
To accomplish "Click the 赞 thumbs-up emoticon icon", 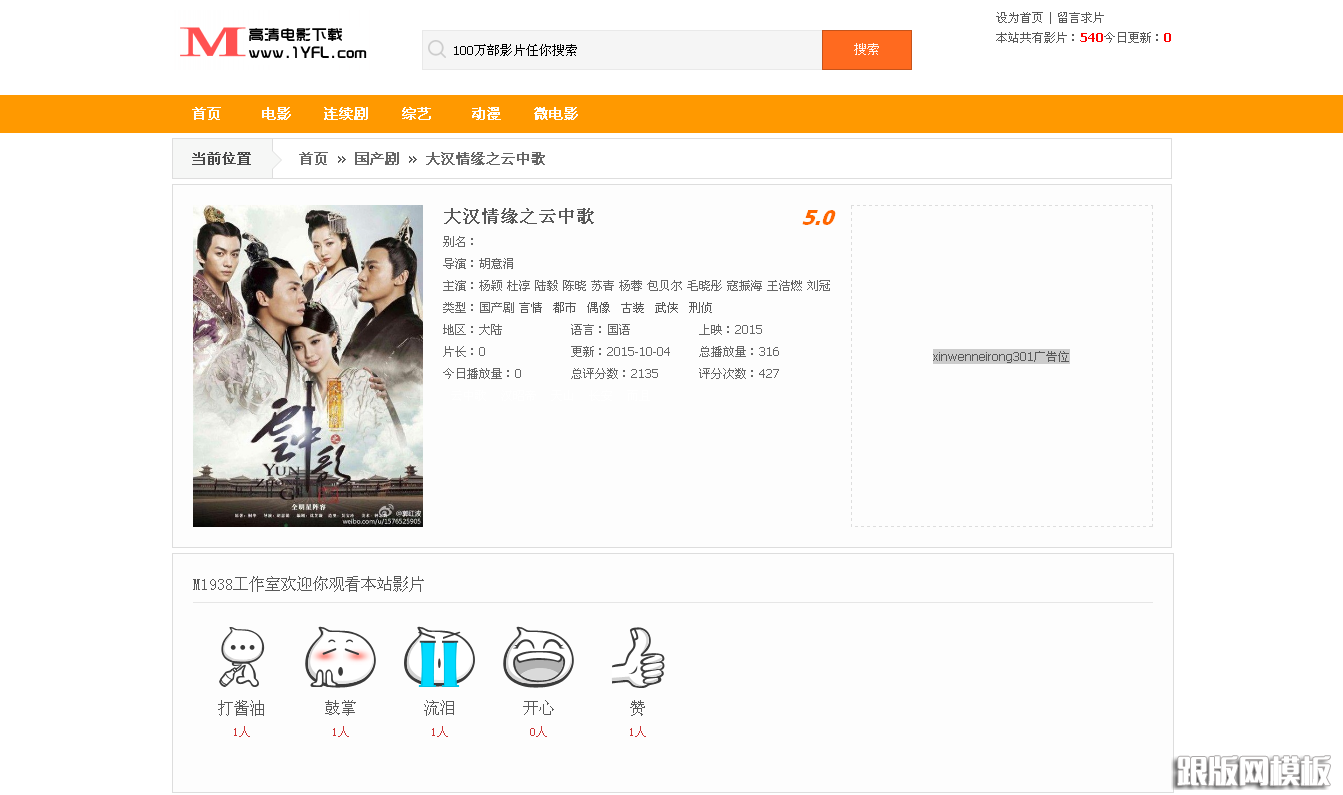I will click(x=637, y=657).
